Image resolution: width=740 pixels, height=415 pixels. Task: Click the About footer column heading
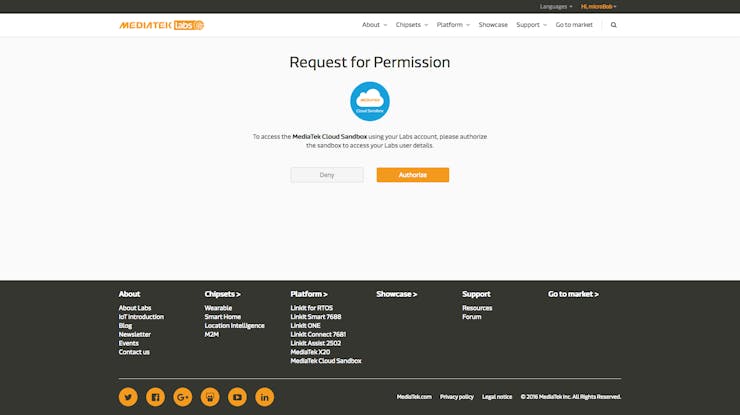(x=129, y=294)
